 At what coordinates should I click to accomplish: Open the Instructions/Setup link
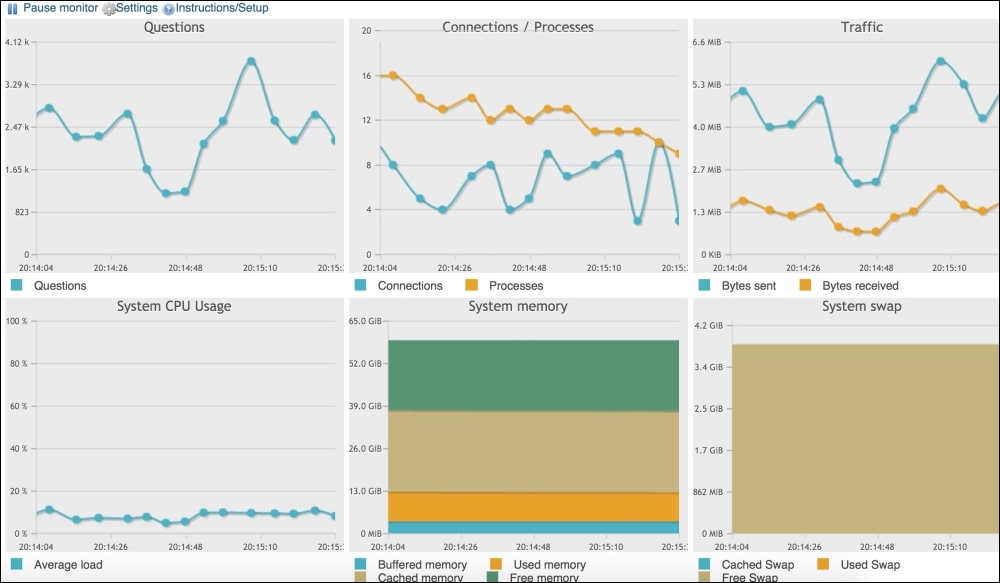(x=222, y=8)
